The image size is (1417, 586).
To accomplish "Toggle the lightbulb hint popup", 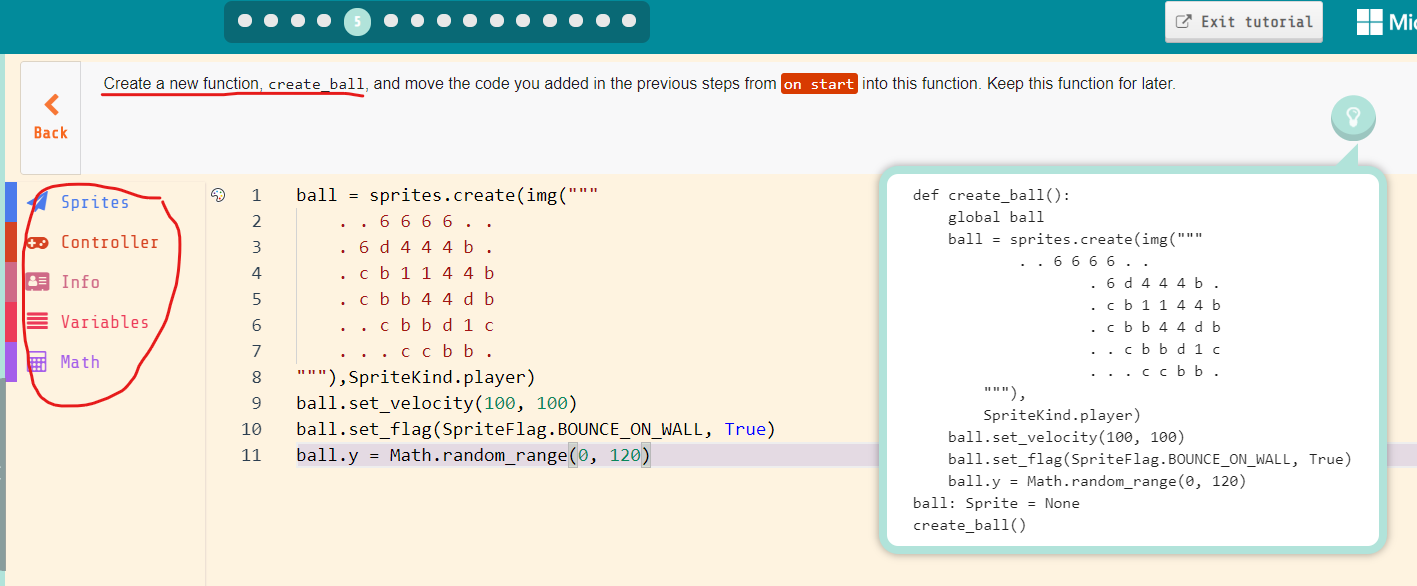I will pos(1352,117).
